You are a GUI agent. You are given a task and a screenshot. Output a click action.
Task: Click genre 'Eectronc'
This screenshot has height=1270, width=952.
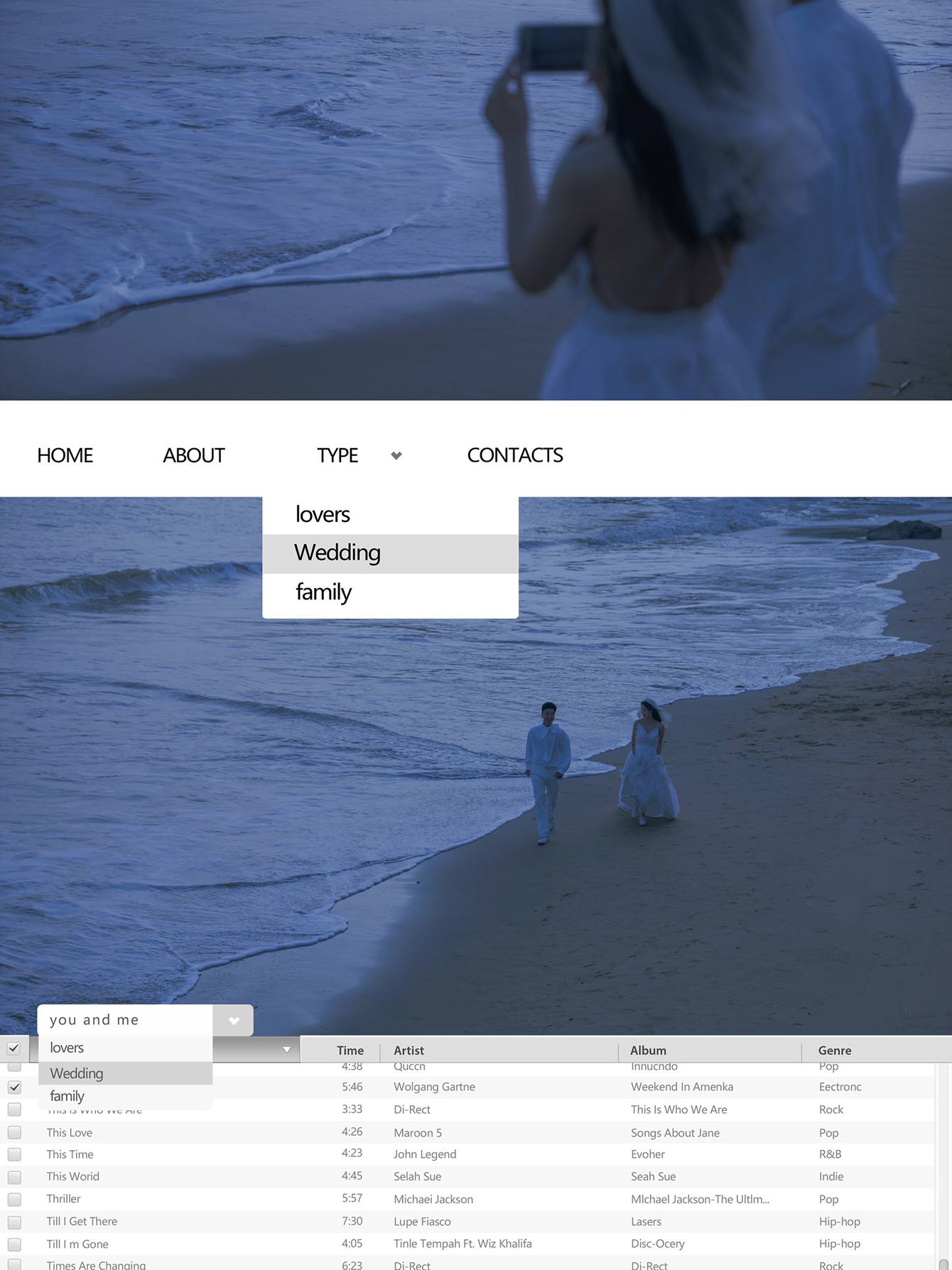point(840,1087)
